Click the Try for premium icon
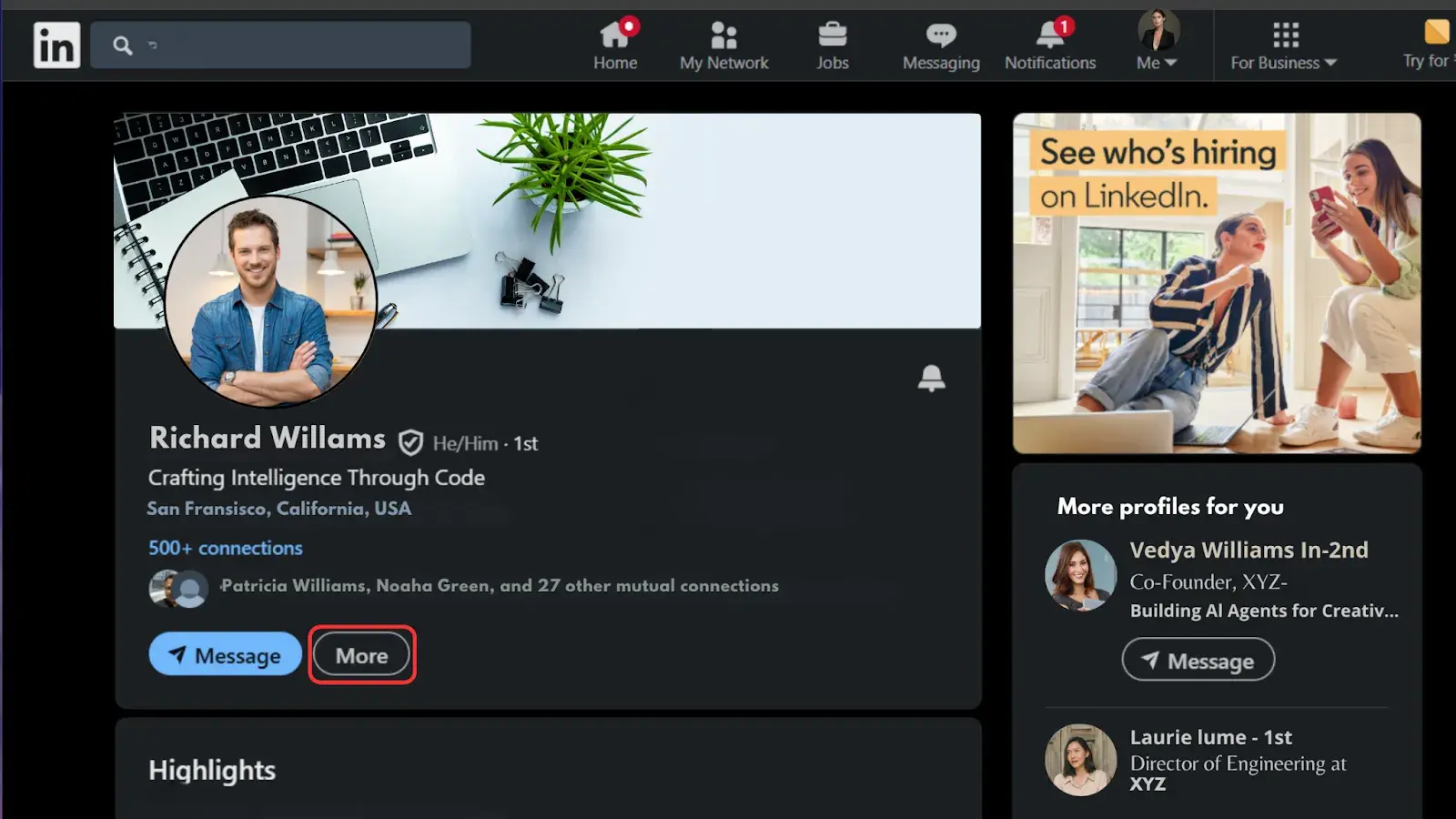This screenshot has height=819, width=1456. pos(1436,32)
